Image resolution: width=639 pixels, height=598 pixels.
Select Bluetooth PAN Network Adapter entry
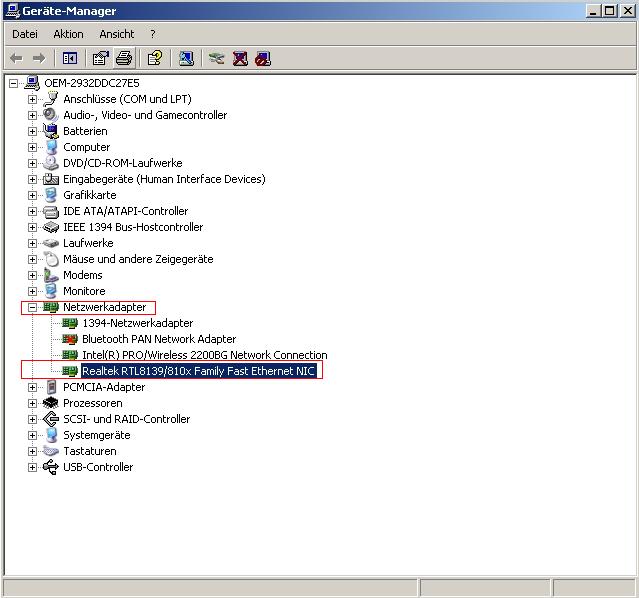pos(159,339)
